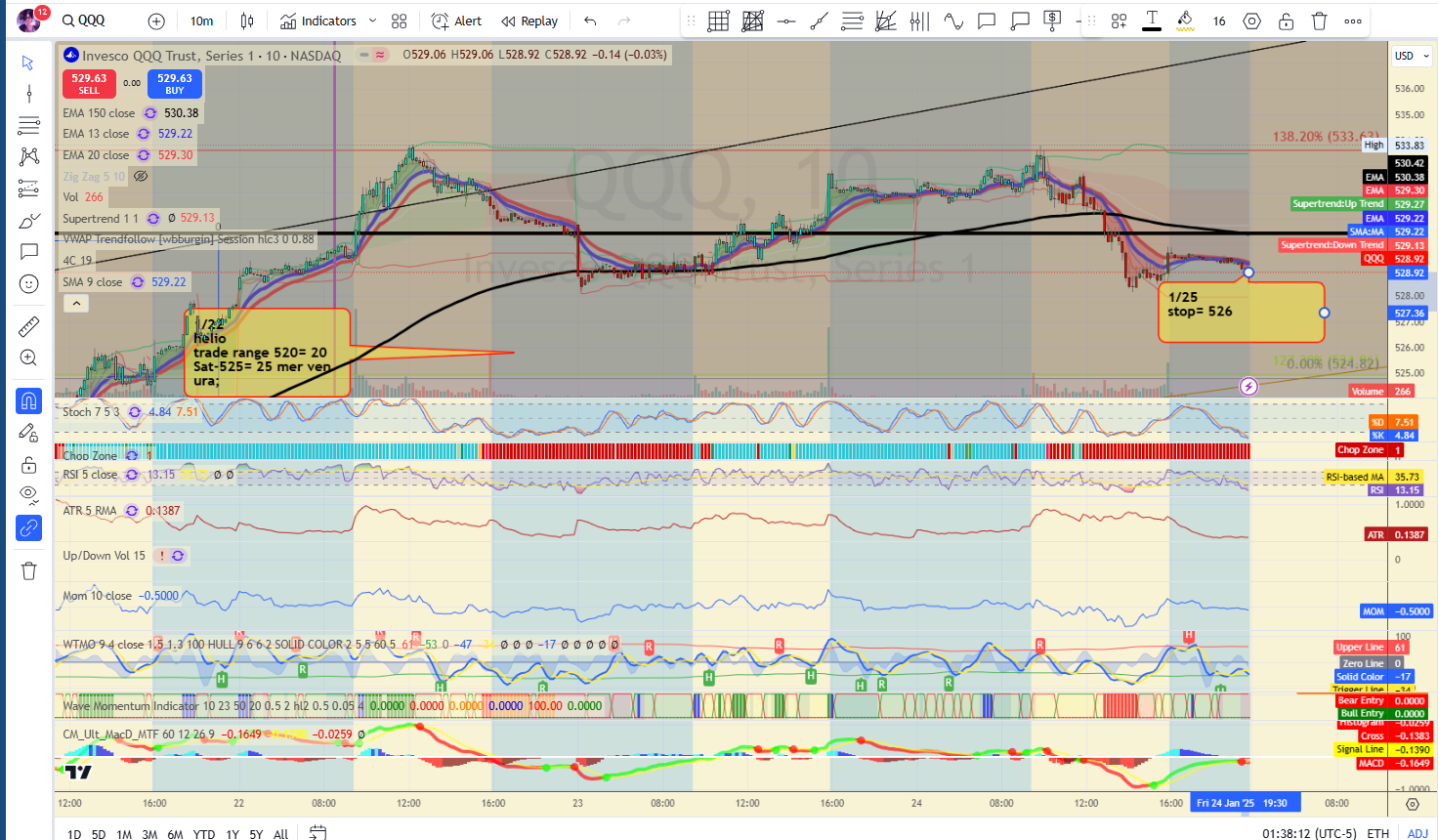Open more options in floating toolbar
The image size is (1438, 840).
1353,21
